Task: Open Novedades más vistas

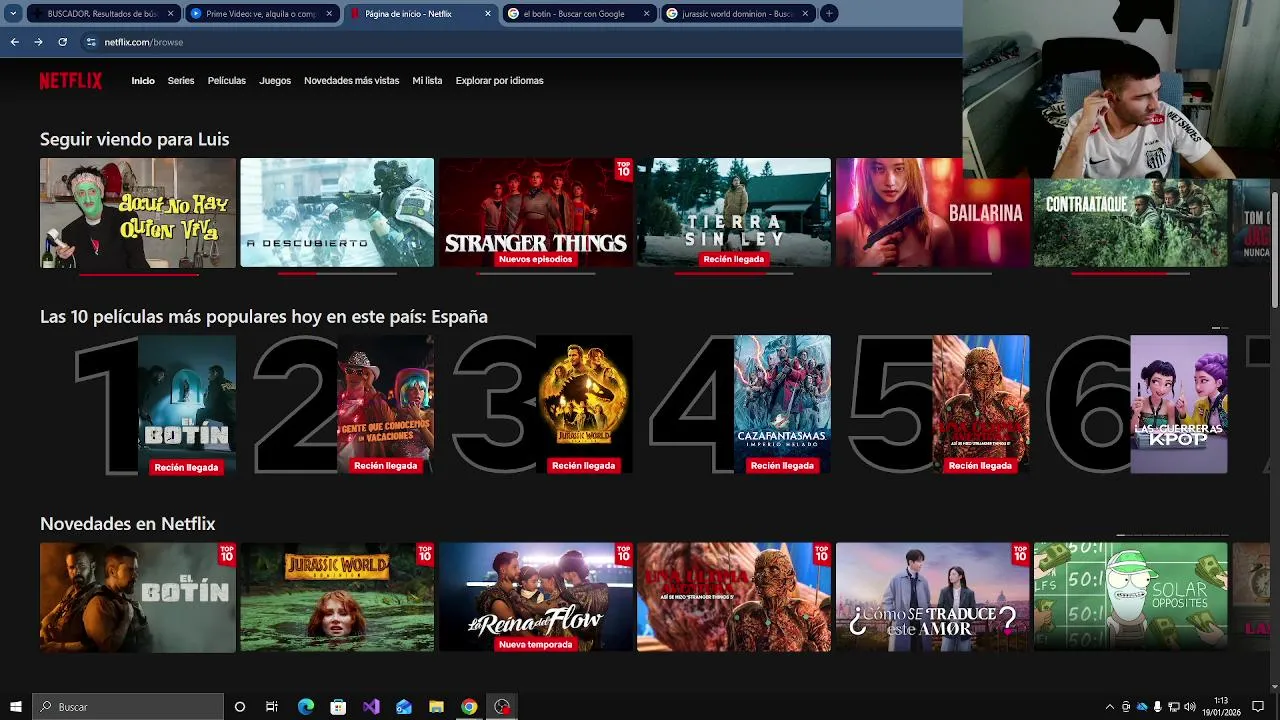Action: (351, 81)
